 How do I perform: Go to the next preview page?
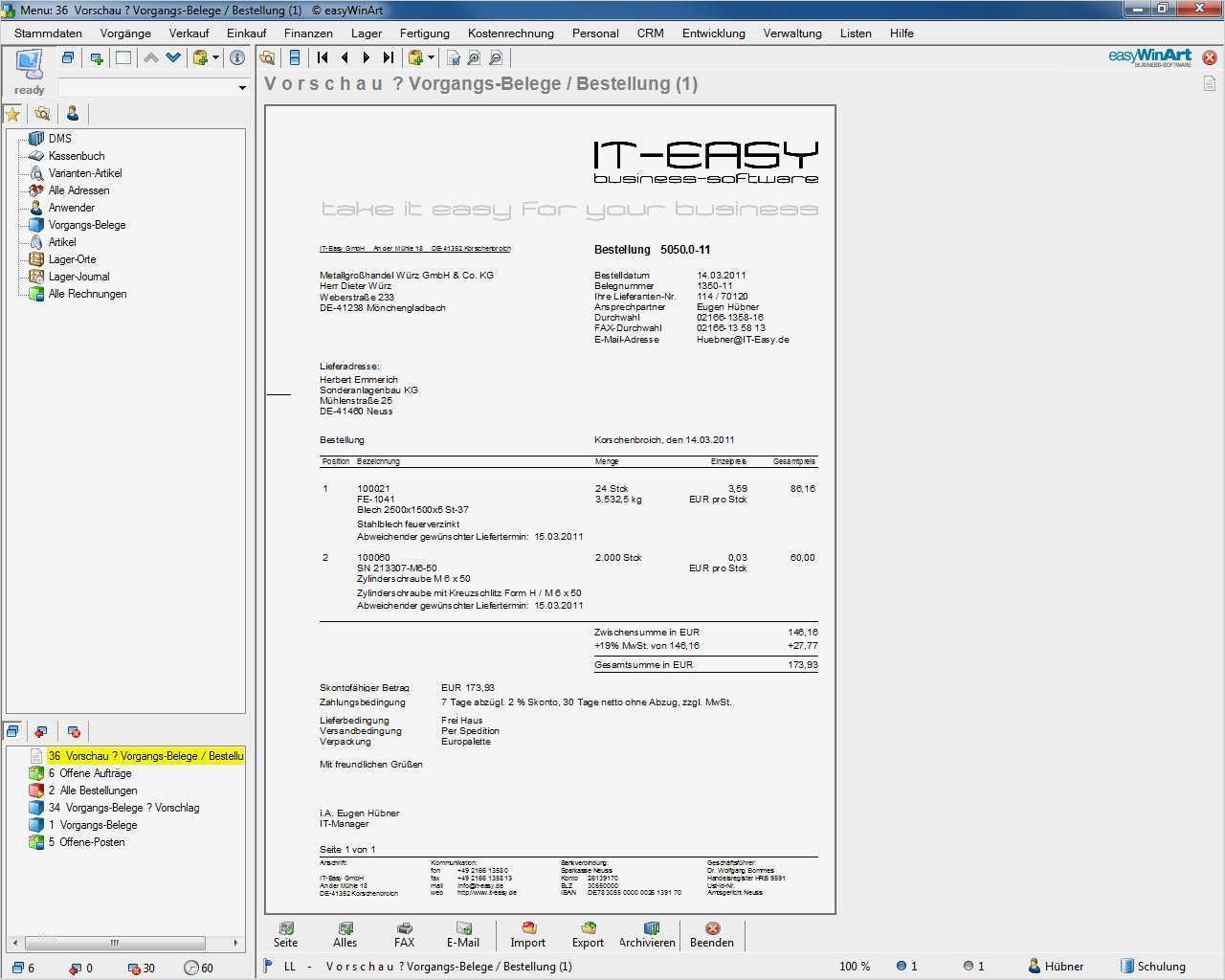coord(367,58)
